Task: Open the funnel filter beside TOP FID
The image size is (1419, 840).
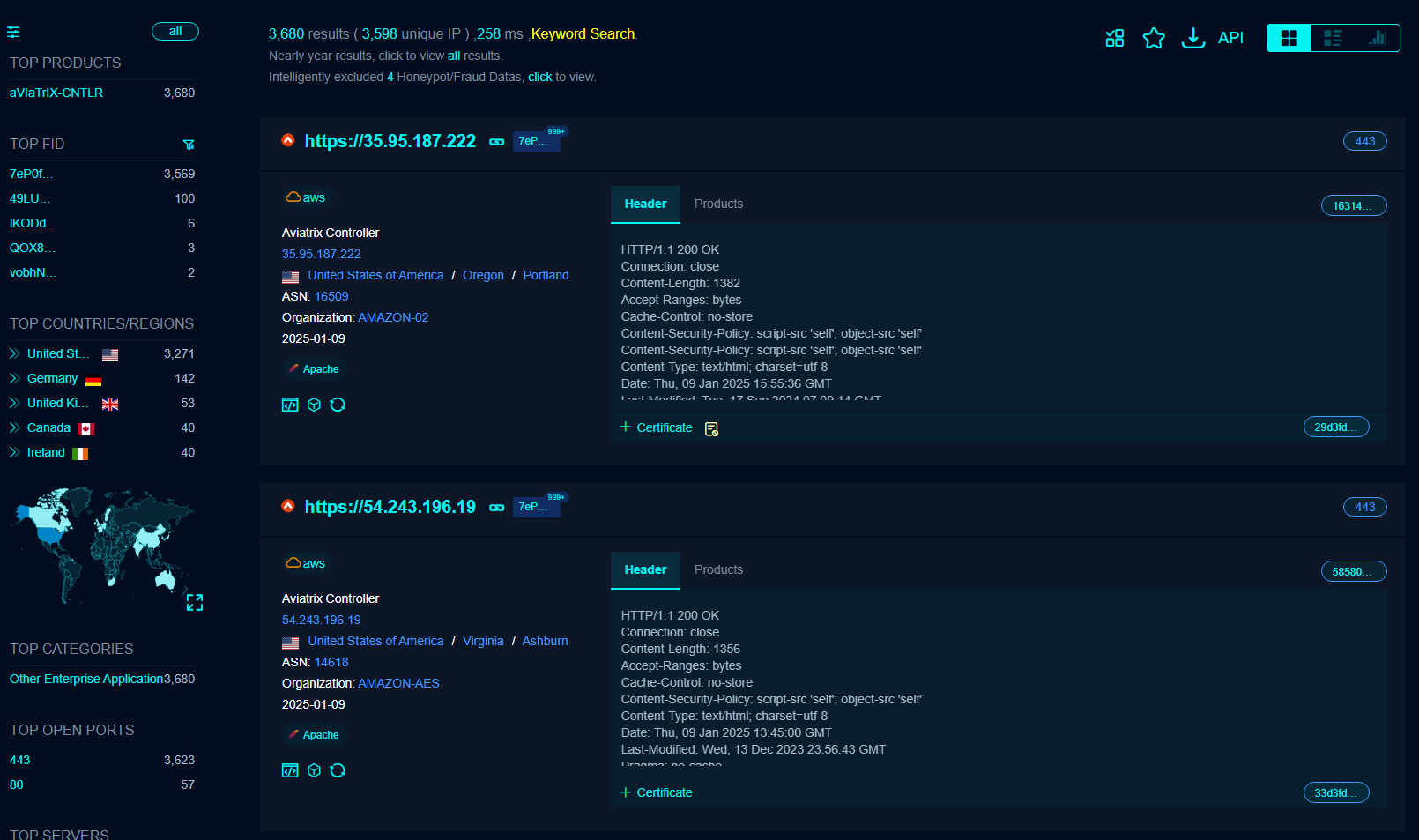Action: pos(188,144)
